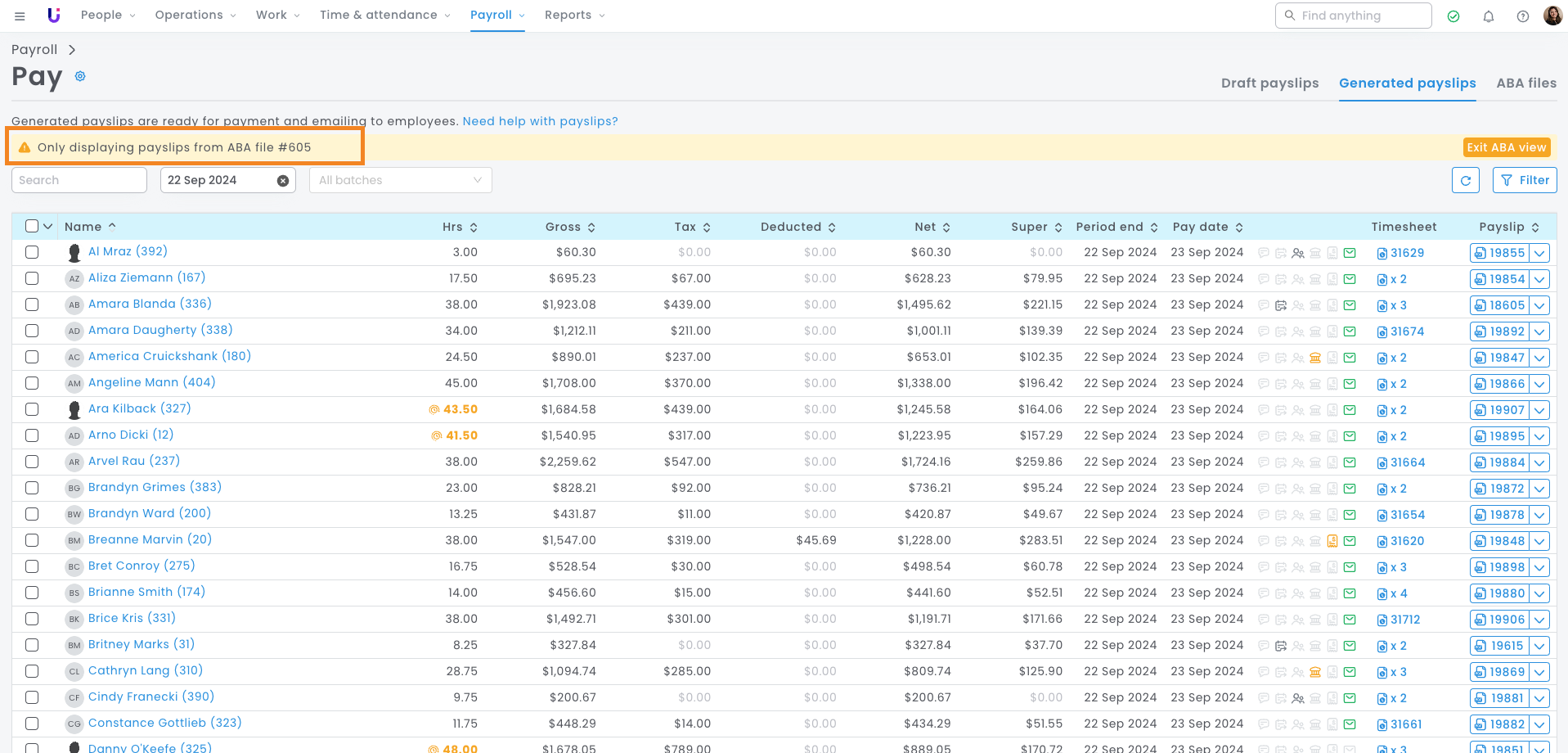This screenshot has height=753, width=1568.
Task: Click the orange bank icon for America Cruickshank
Action: pyautogui.click(x=1315, y=358)
